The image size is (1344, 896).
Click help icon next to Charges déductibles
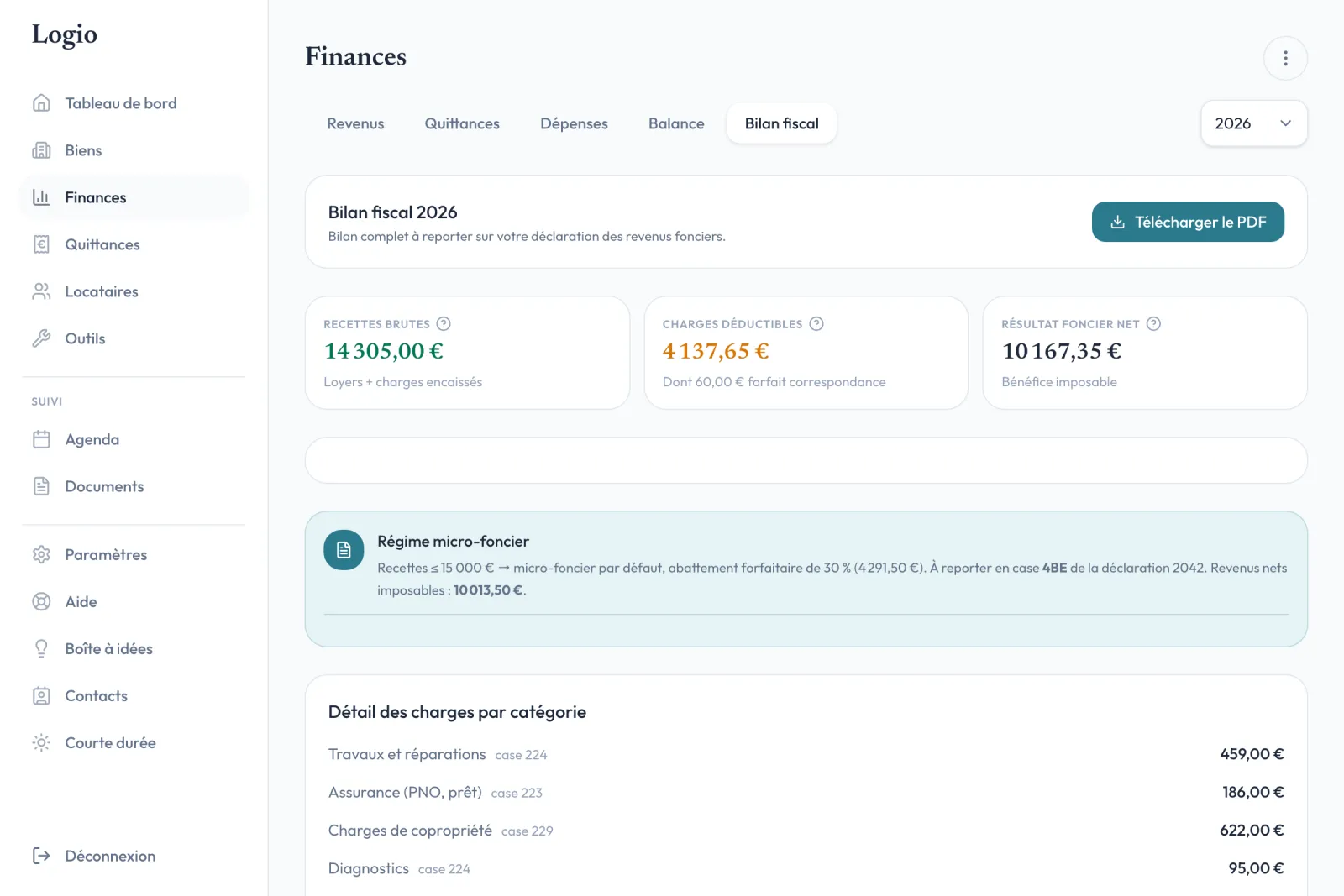click(816, 323)
